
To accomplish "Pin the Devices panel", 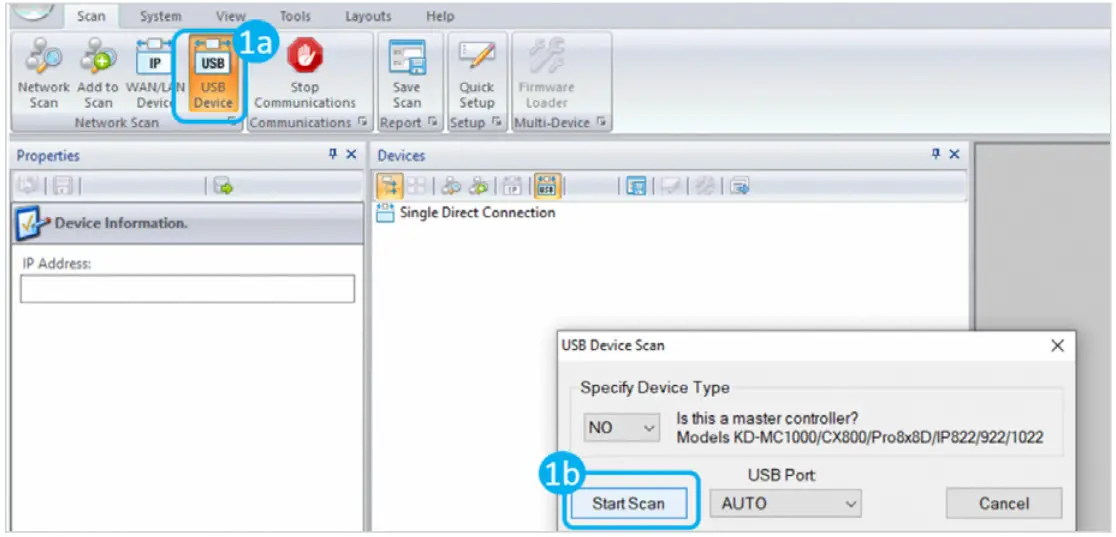I will (x=937, y=155).
